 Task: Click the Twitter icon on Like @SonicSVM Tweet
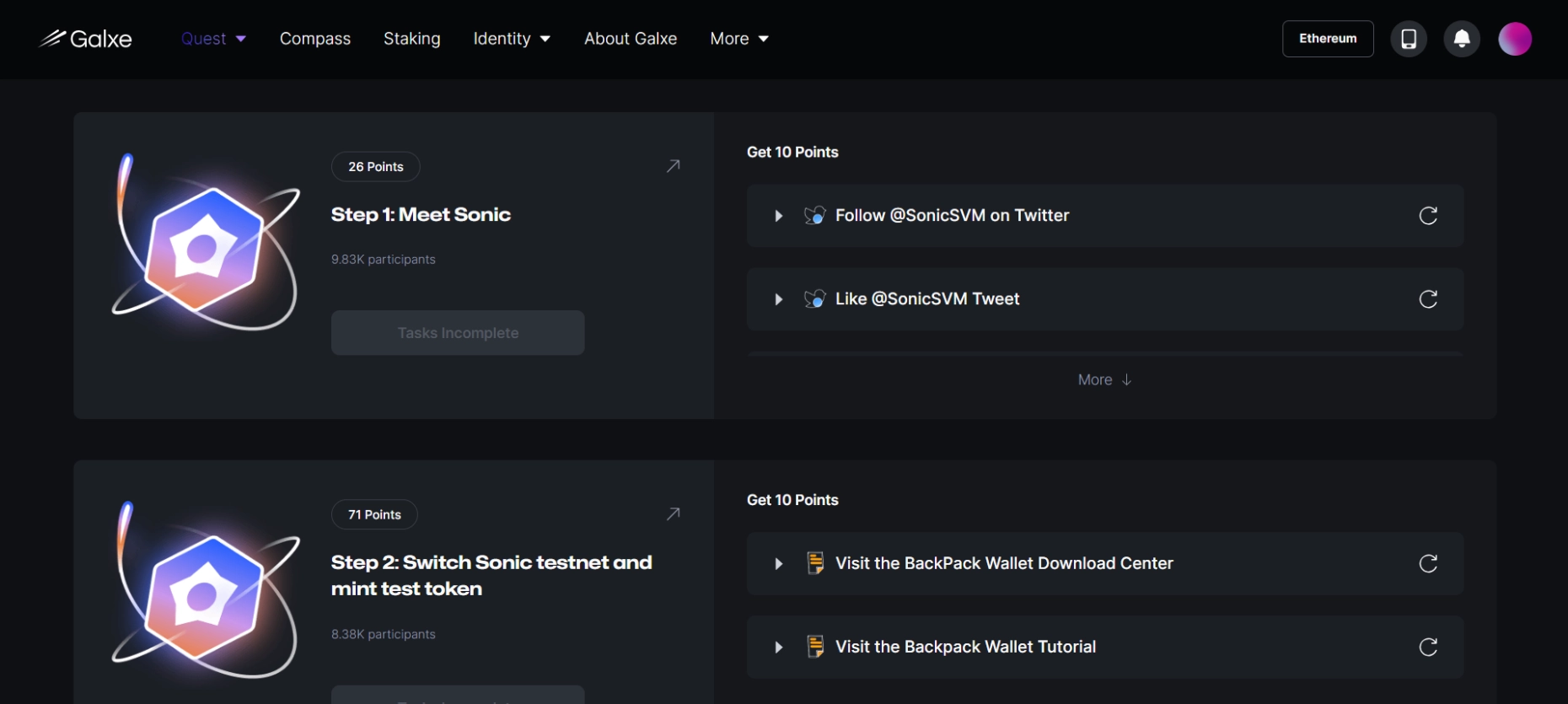(815, 299)
